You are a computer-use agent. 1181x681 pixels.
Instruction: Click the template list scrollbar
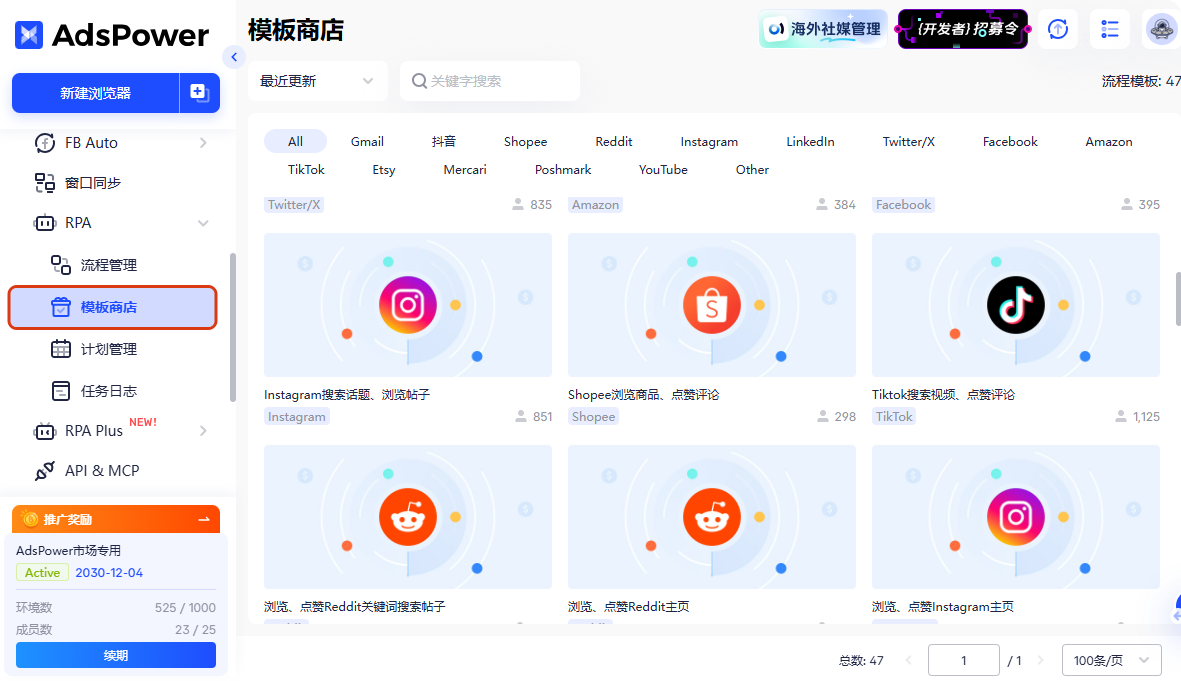[x=1177, y=299]
